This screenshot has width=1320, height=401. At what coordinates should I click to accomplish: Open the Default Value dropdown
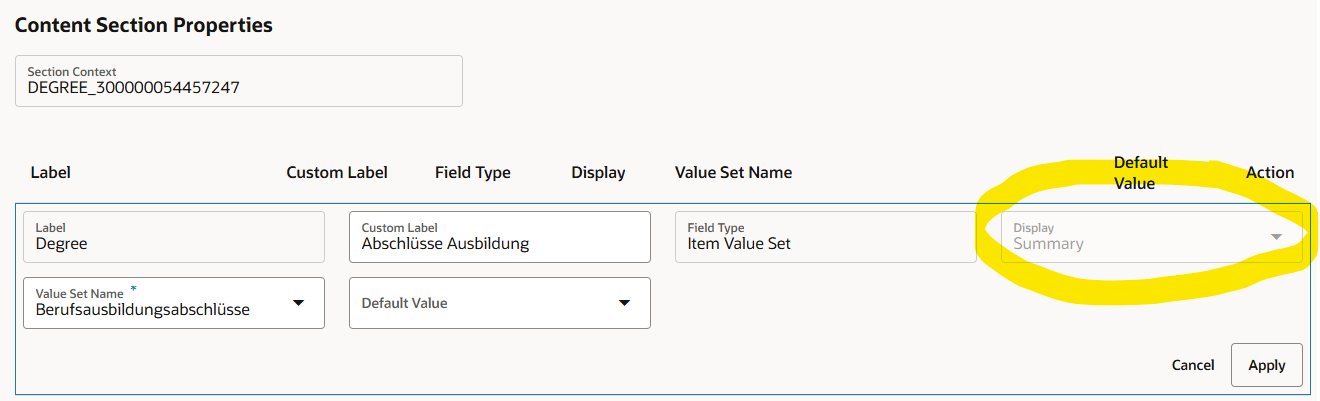pyautogui.click(x=500, y=303)
